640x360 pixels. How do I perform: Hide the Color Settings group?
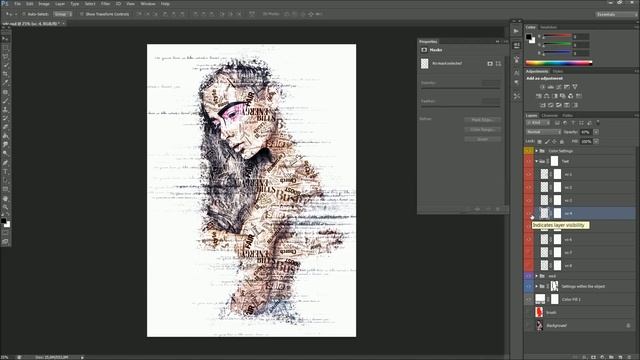click(529, 151)
